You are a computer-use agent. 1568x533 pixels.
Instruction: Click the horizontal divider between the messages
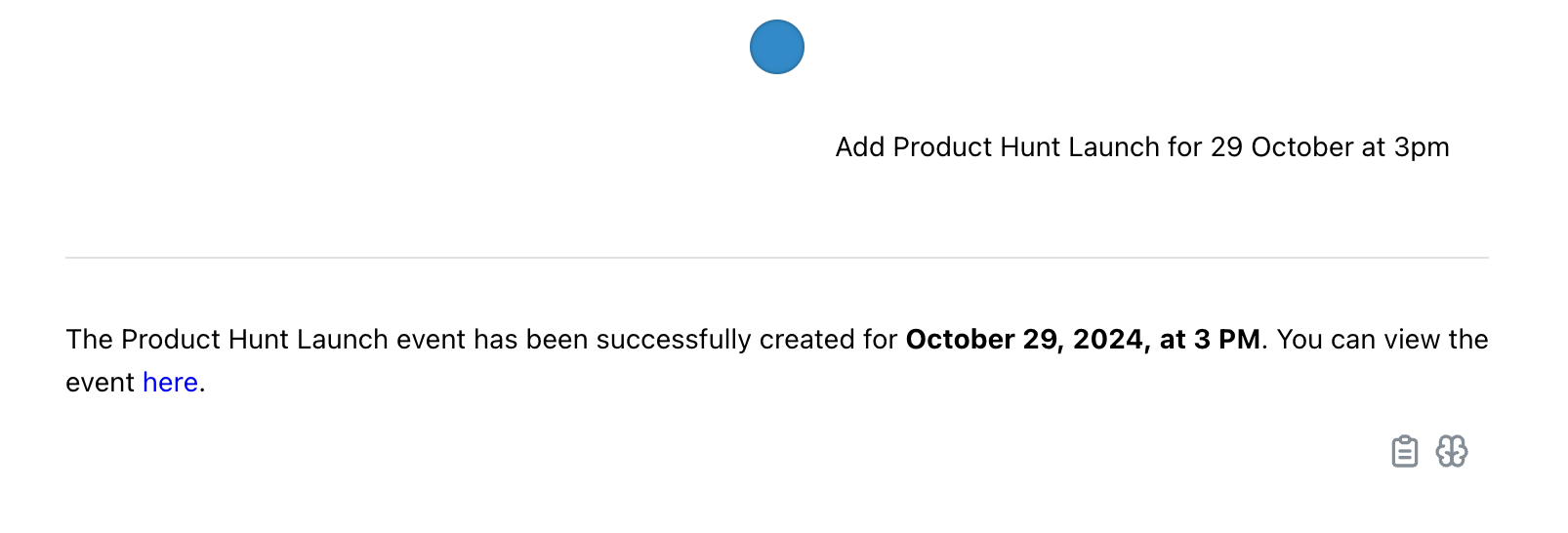click(x=777, y=258)
